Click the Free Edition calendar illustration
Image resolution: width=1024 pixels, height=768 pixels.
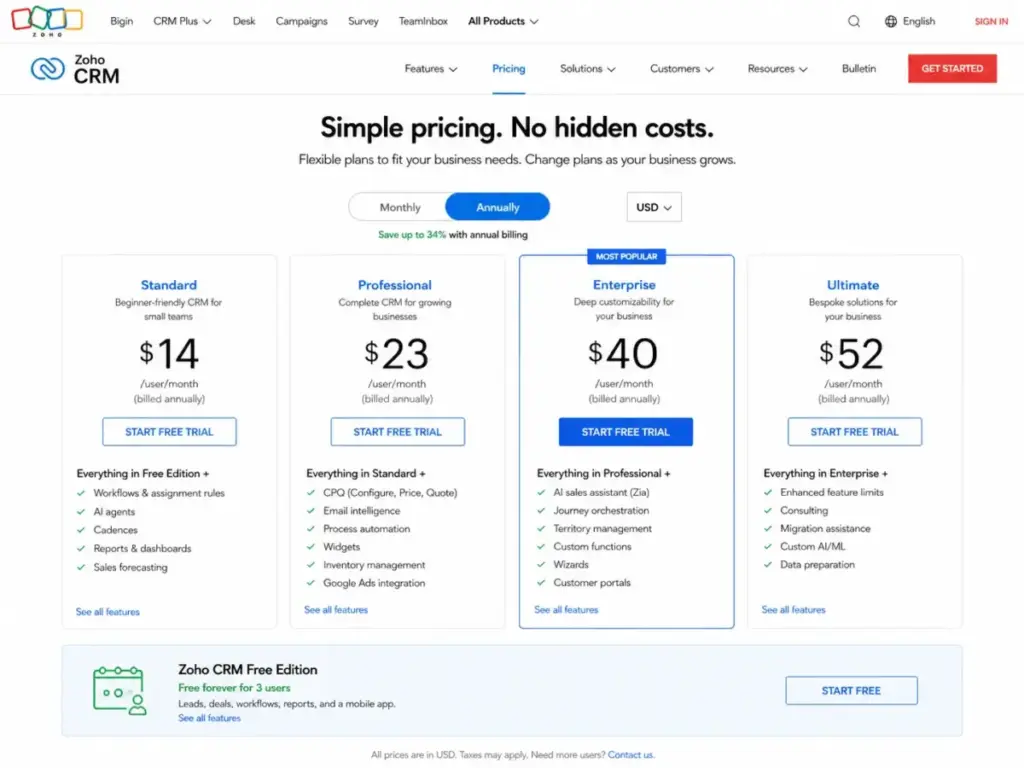tap(120, 690)
